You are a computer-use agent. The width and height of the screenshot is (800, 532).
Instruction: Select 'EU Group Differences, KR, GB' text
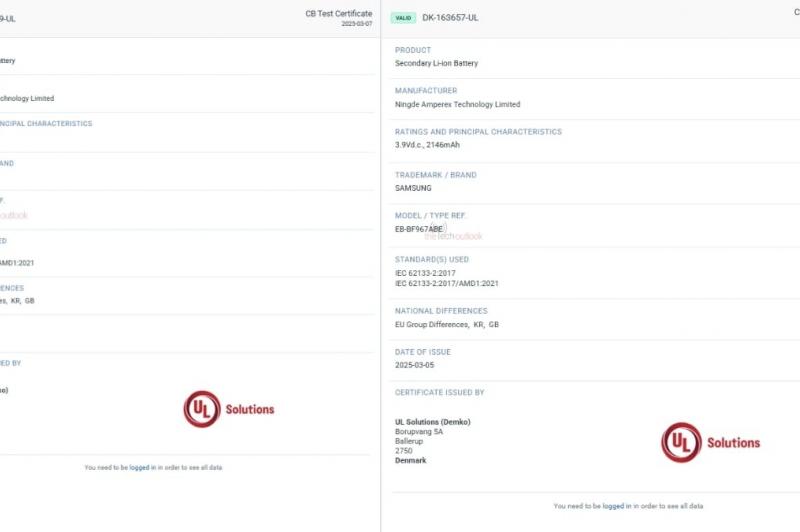[447, 324]
